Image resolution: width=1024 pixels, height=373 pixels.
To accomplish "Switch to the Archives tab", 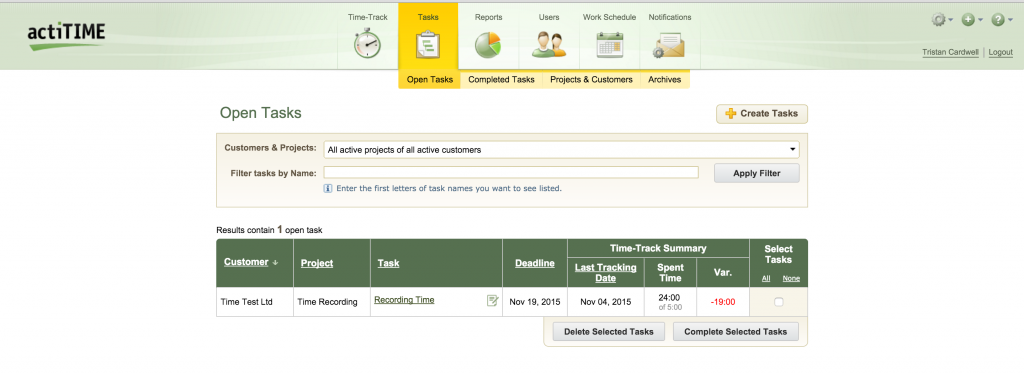I will pyautogui.click(x=665, y=80).
